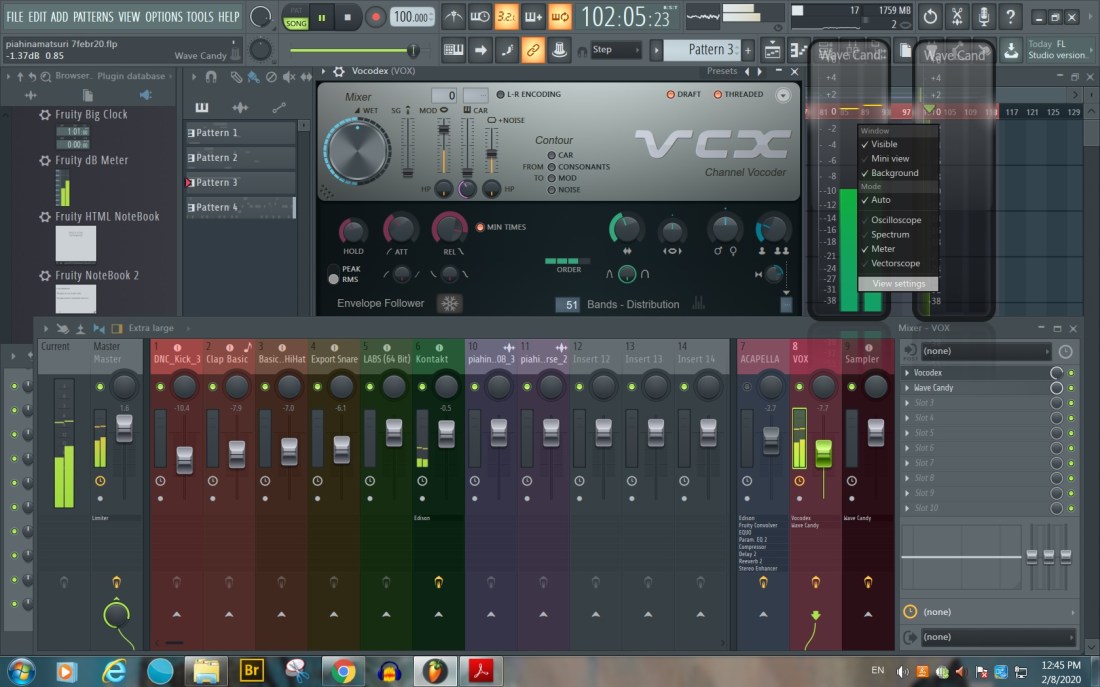Click the record button in transport bar
1100x687 pixels.
click(x=375, y=17)
